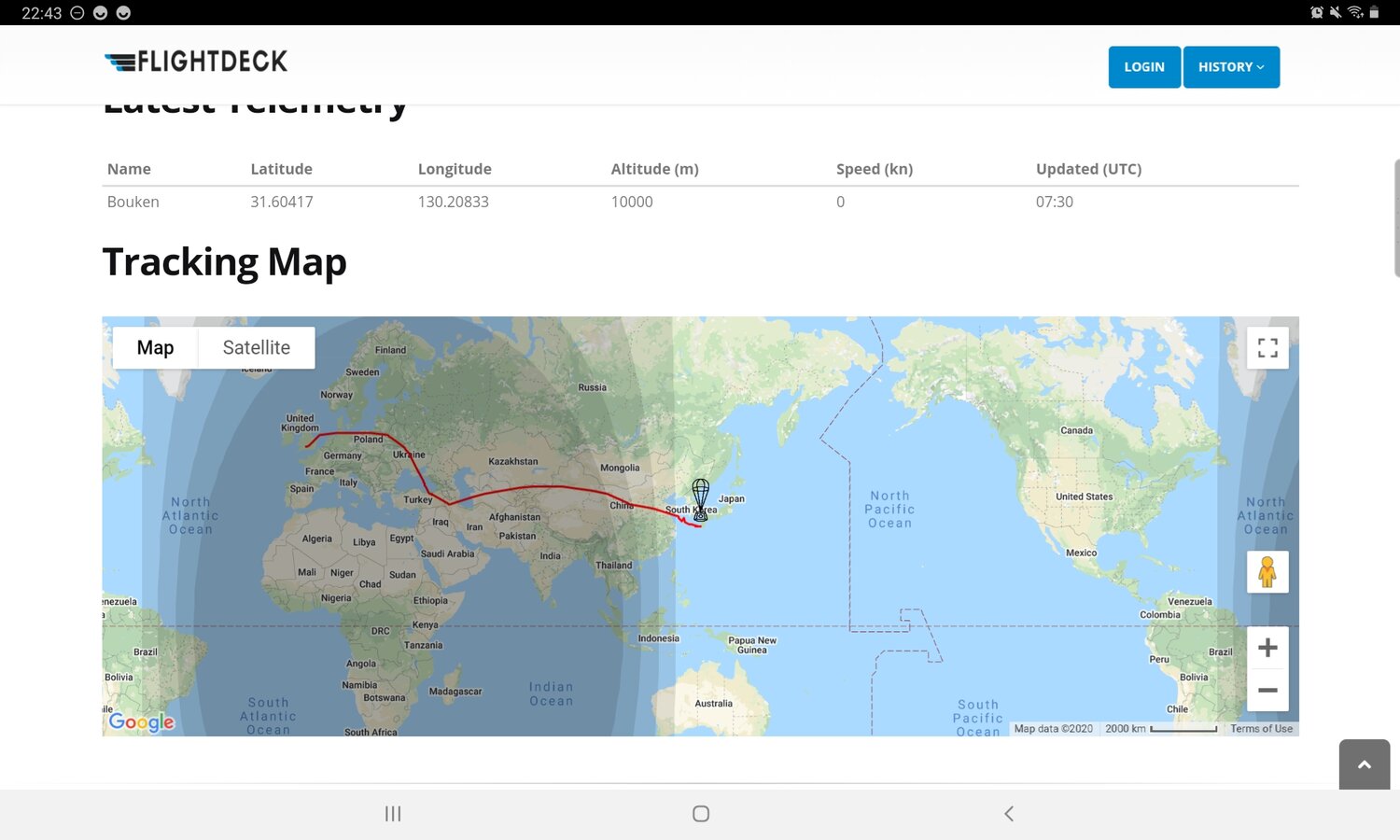1400x840 pixels.
Task: Click the Australia label on map
Action: coord(713,704)
